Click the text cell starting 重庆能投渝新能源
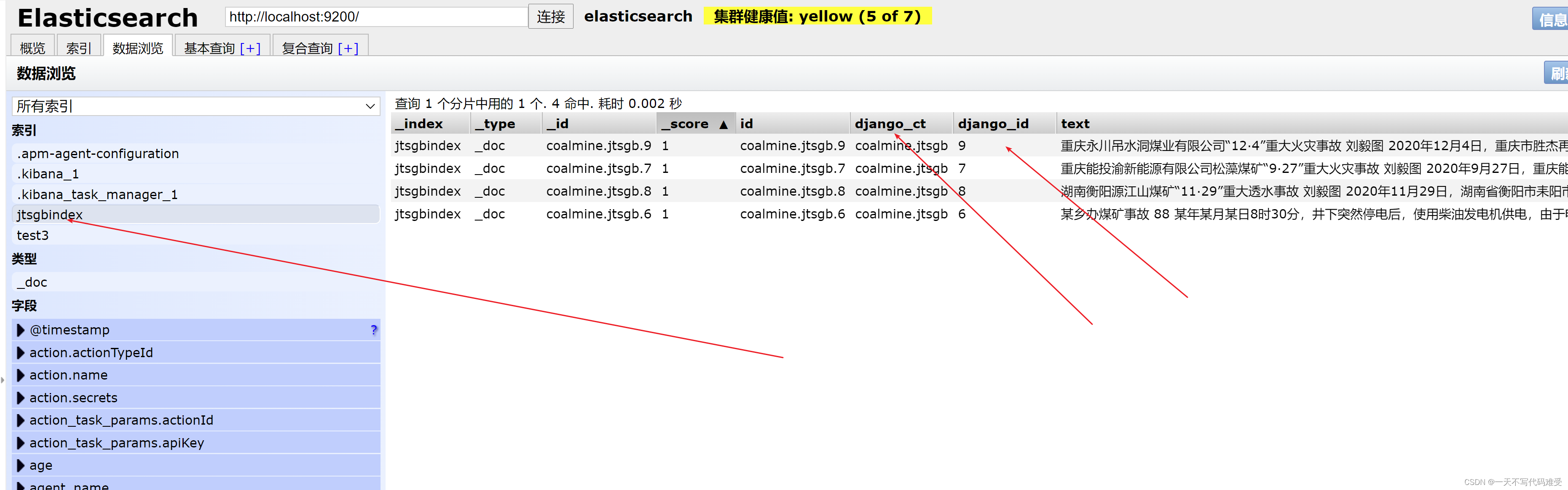Image resolution: width=1568 pixels, height=490 pixels. (x=1312, y=168)
